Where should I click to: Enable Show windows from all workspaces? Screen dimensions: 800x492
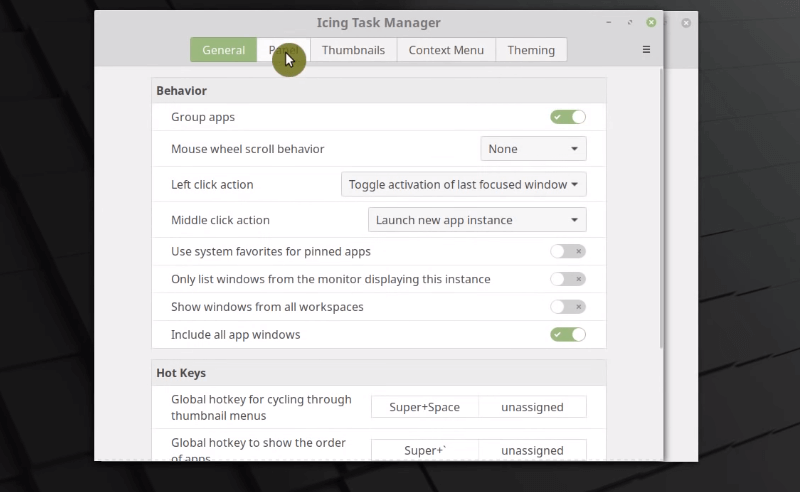click(x=568, y=307)
